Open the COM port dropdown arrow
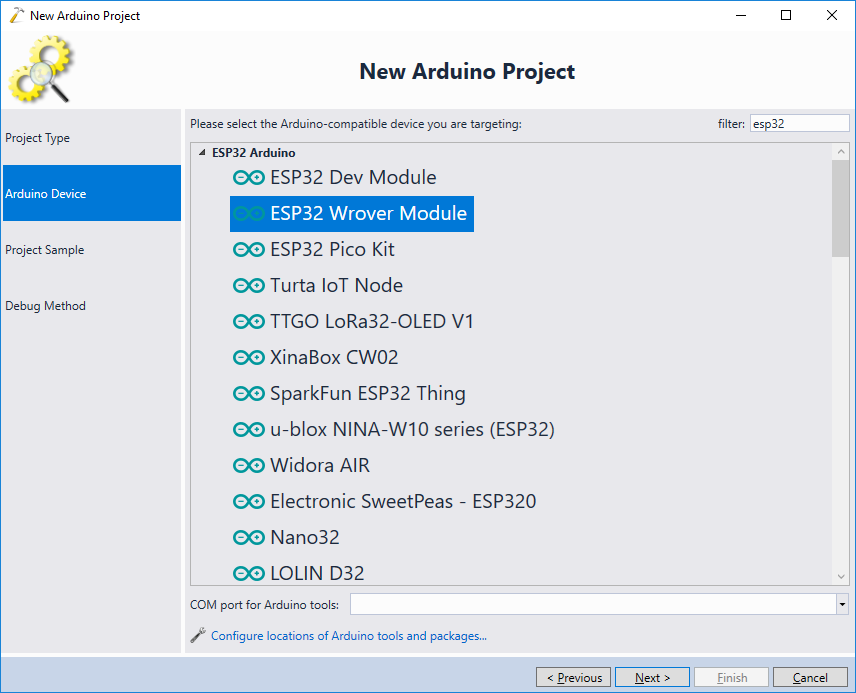The height and width of the screenshot is (693, 856). [x=842, y=604]
